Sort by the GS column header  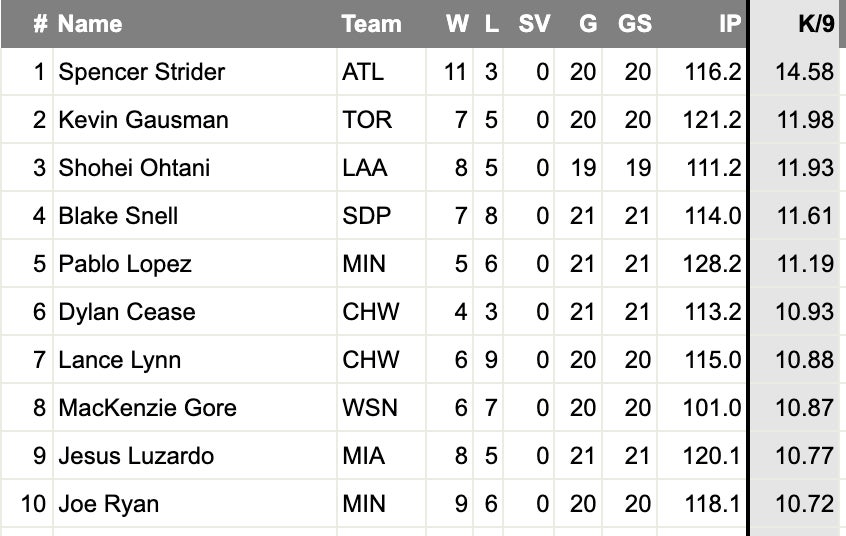coord(635,24)
